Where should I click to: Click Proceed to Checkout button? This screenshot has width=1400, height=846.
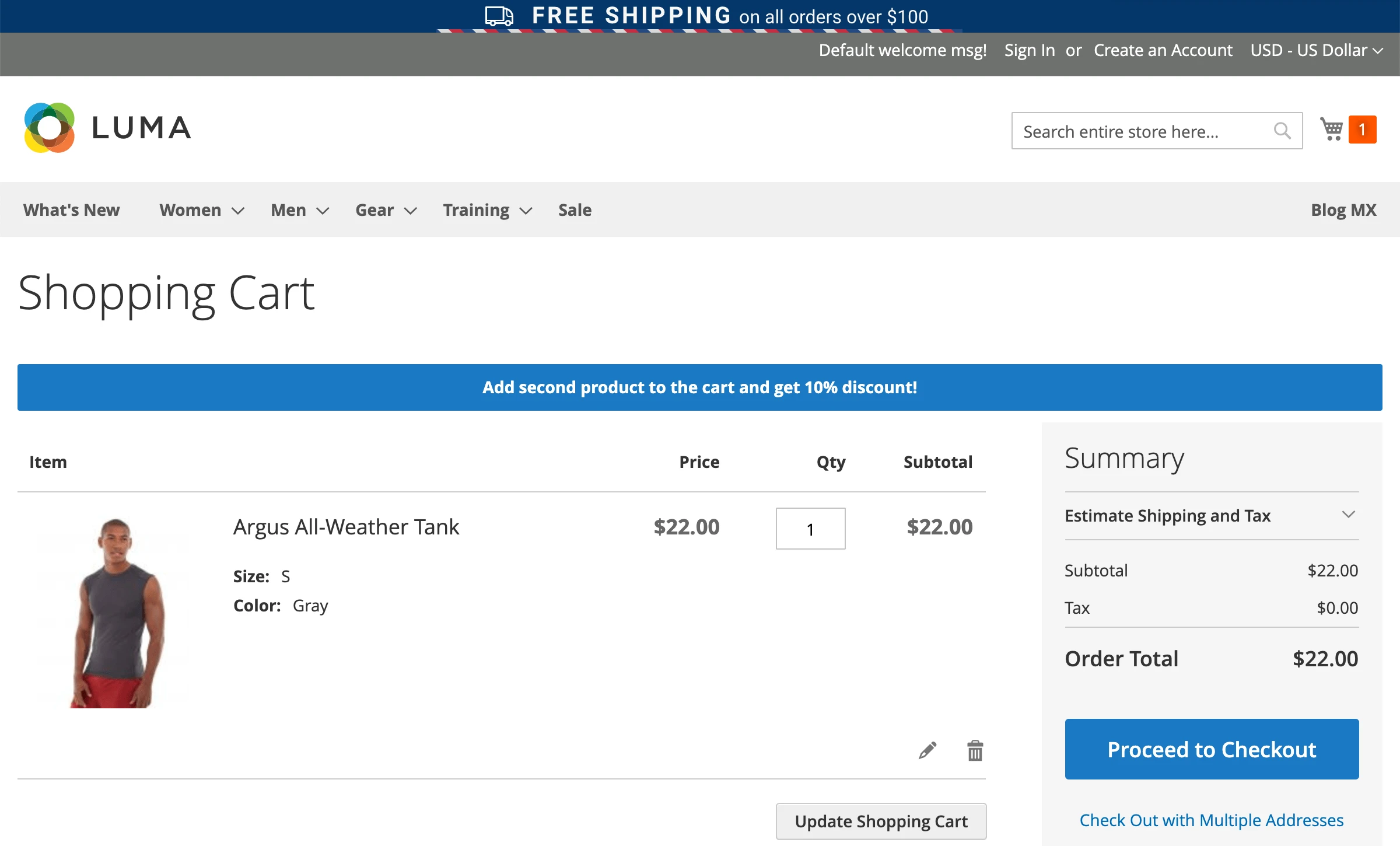click(1212, 749)
